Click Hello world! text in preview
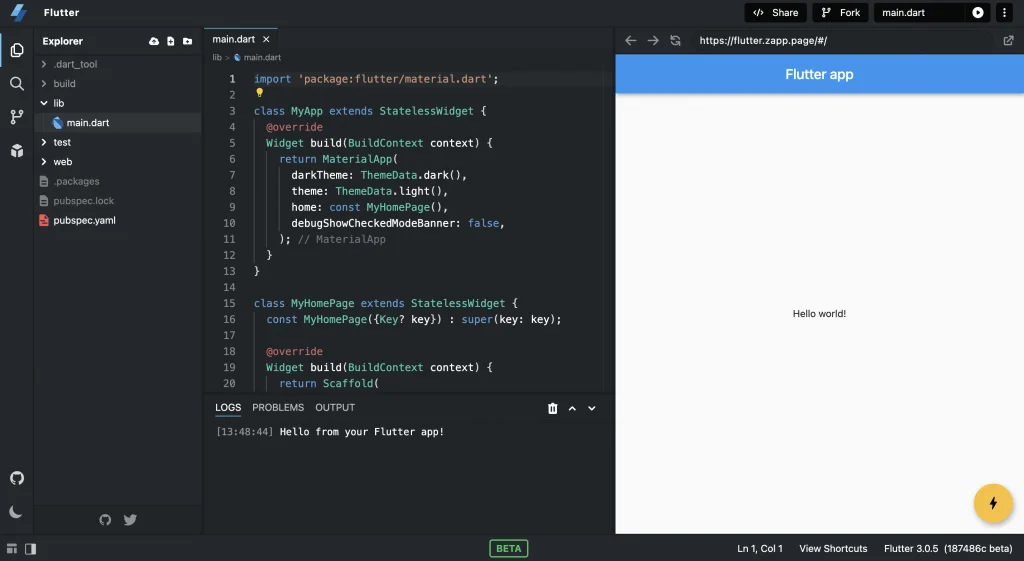 819,313
